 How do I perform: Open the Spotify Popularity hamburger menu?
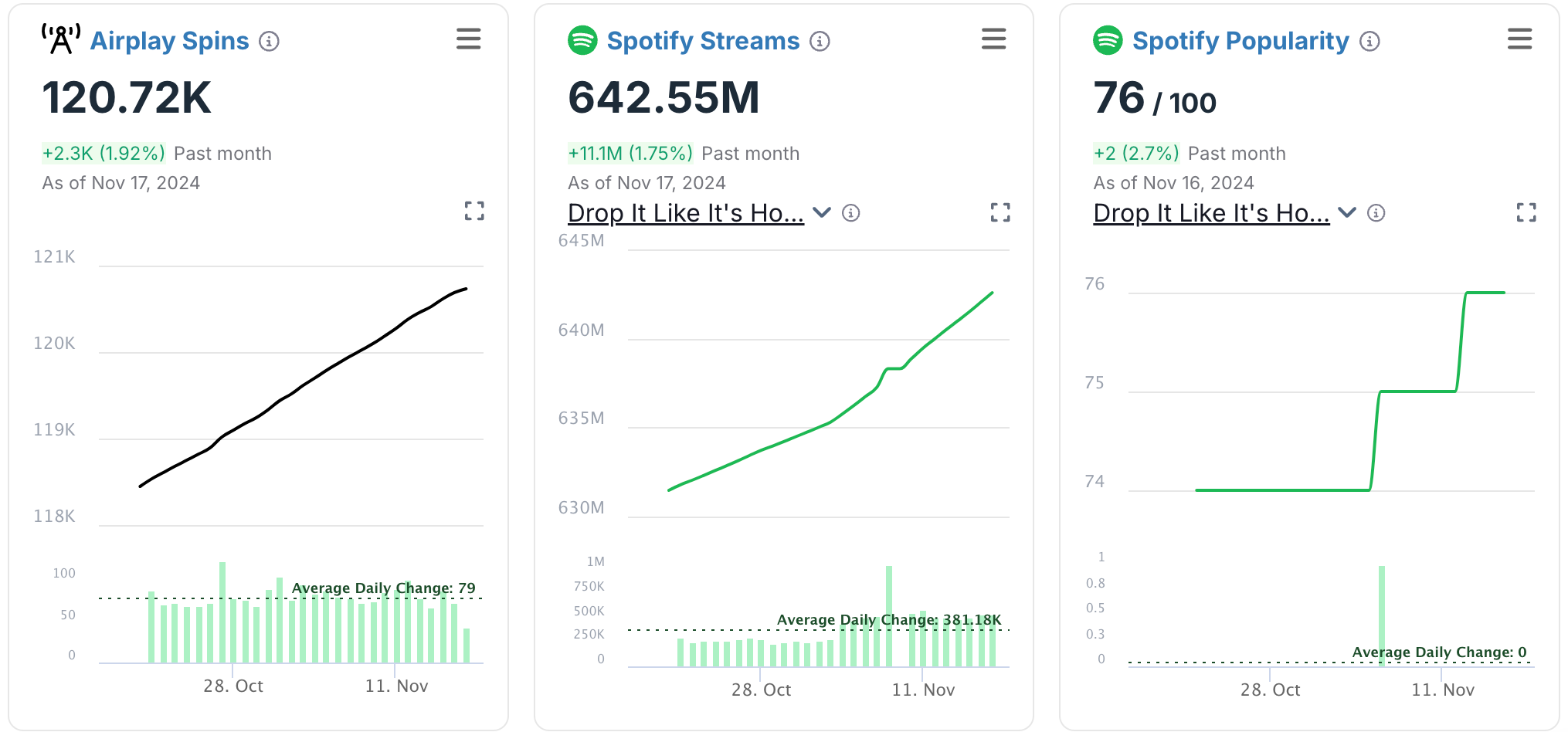click(x=1519, y=39)
